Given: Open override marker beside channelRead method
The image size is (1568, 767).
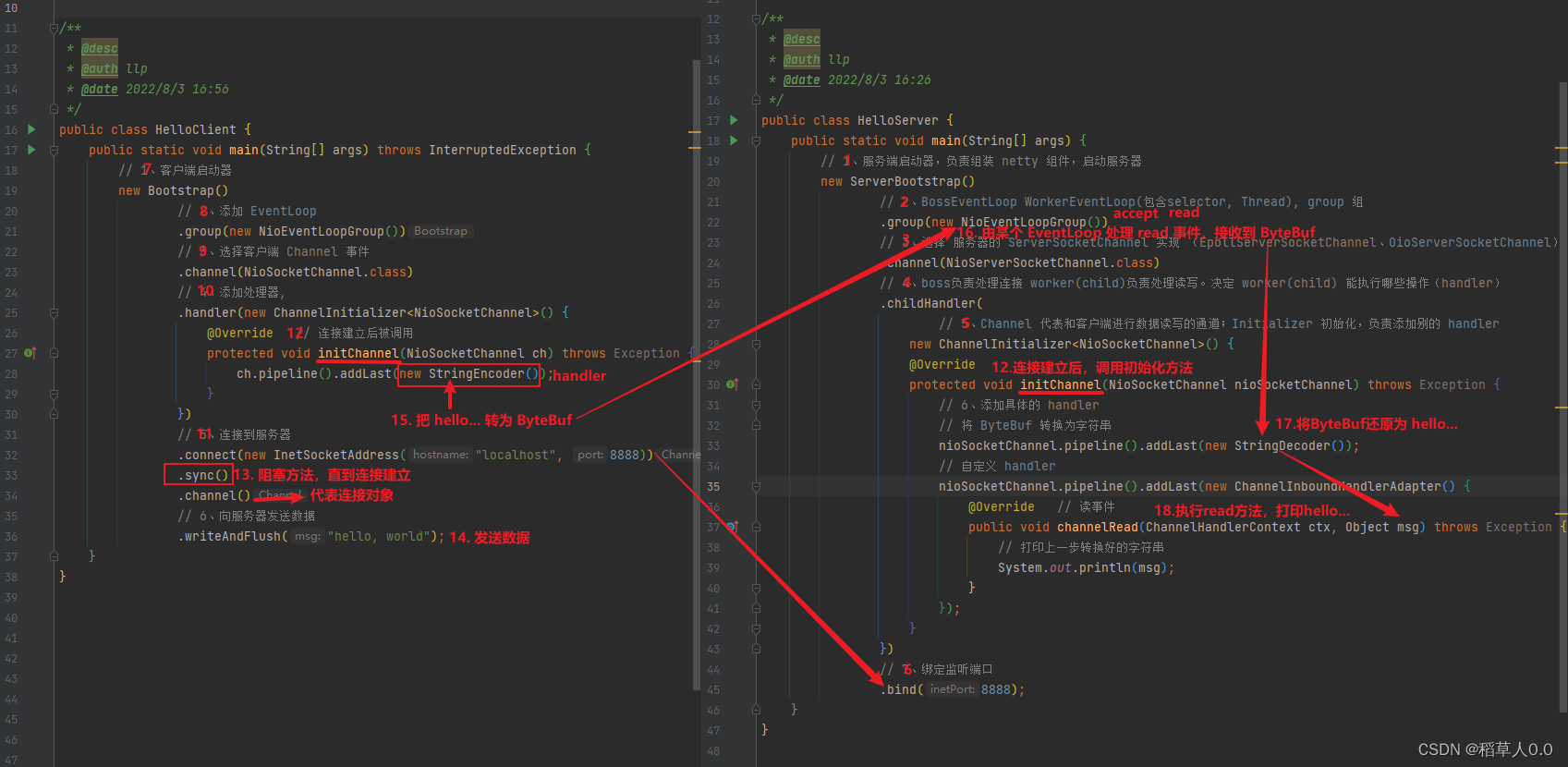Looking at the screenshot, I should click(x=732, y=527).
